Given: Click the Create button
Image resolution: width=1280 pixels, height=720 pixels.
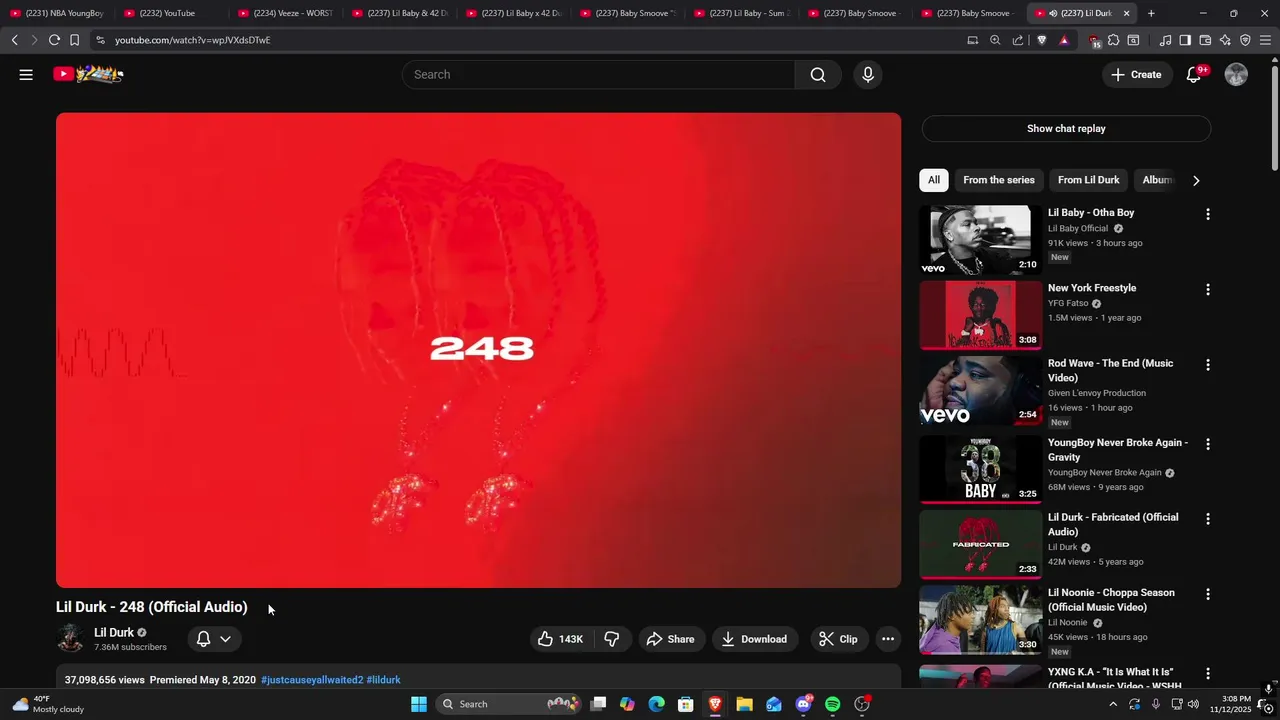Looking at the screenshot, I should click(x=1136, y=74).
